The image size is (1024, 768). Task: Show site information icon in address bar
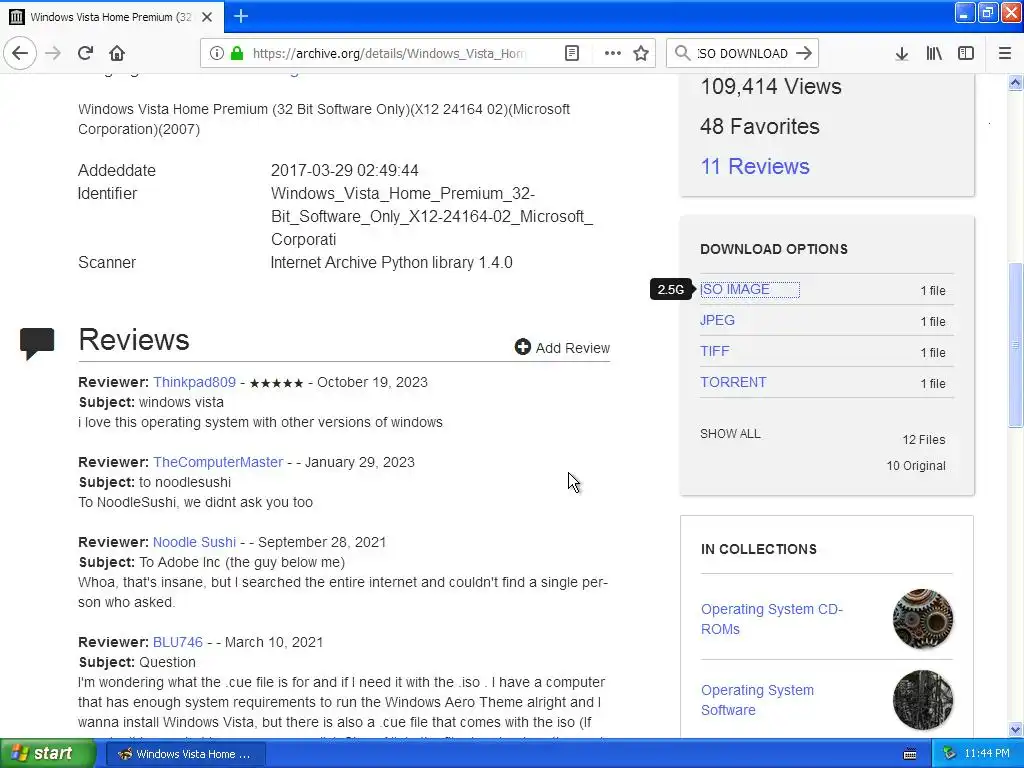(216, 54)
